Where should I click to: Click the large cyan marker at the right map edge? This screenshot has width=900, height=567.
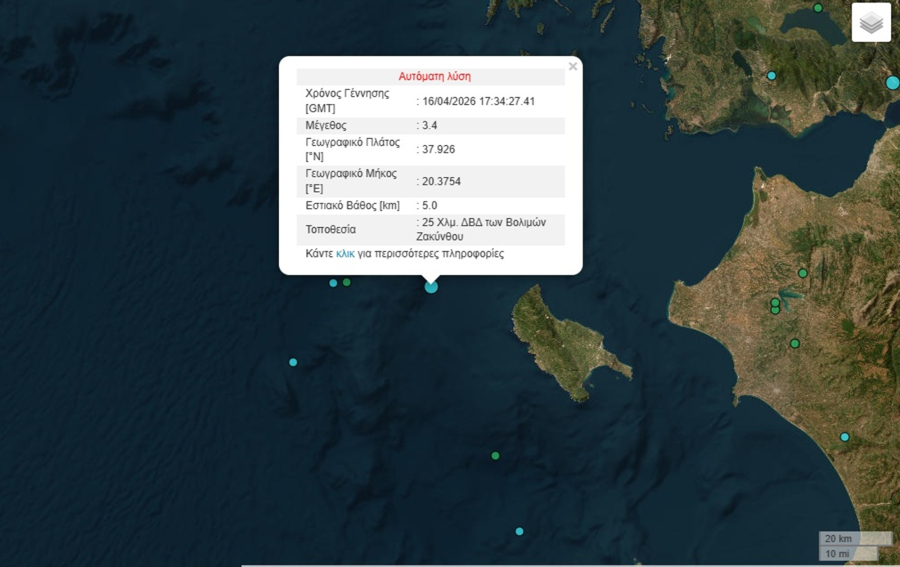(892, 82)
